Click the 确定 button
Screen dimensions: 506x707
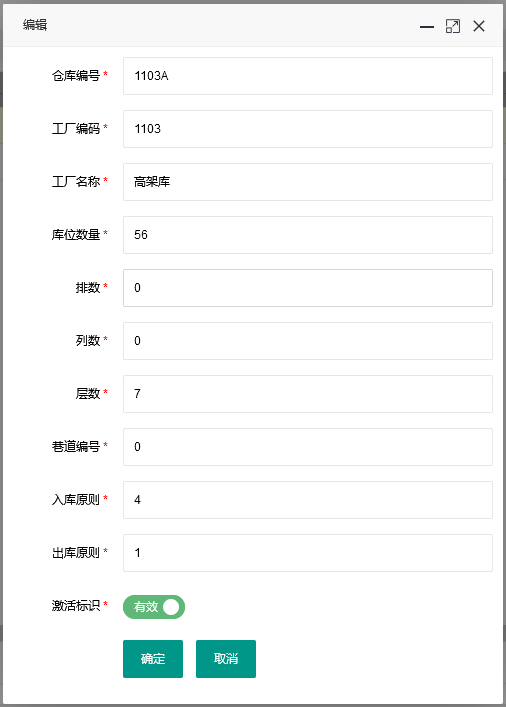pyautogui.click(x=153, y=659)
